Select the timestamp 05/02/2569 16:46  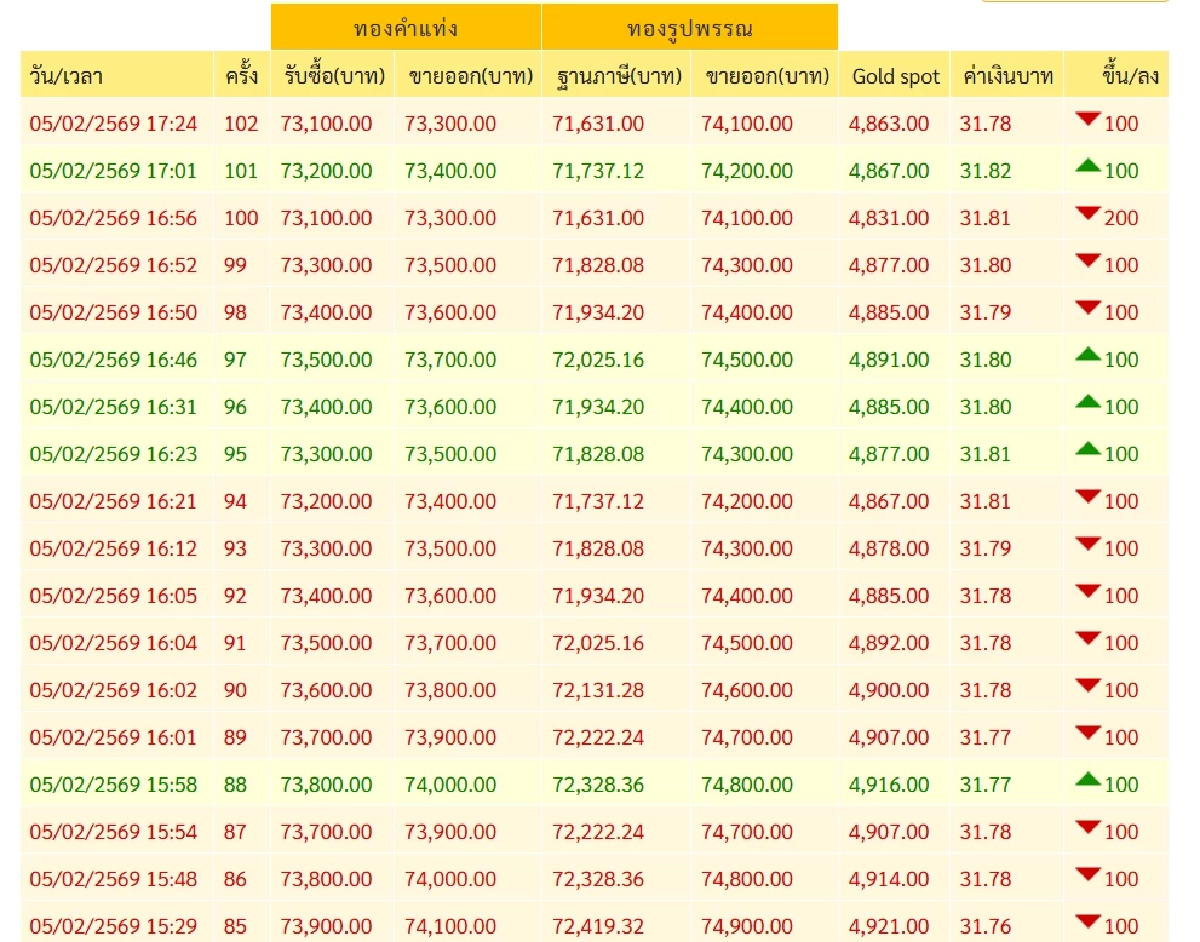[113, 360]
